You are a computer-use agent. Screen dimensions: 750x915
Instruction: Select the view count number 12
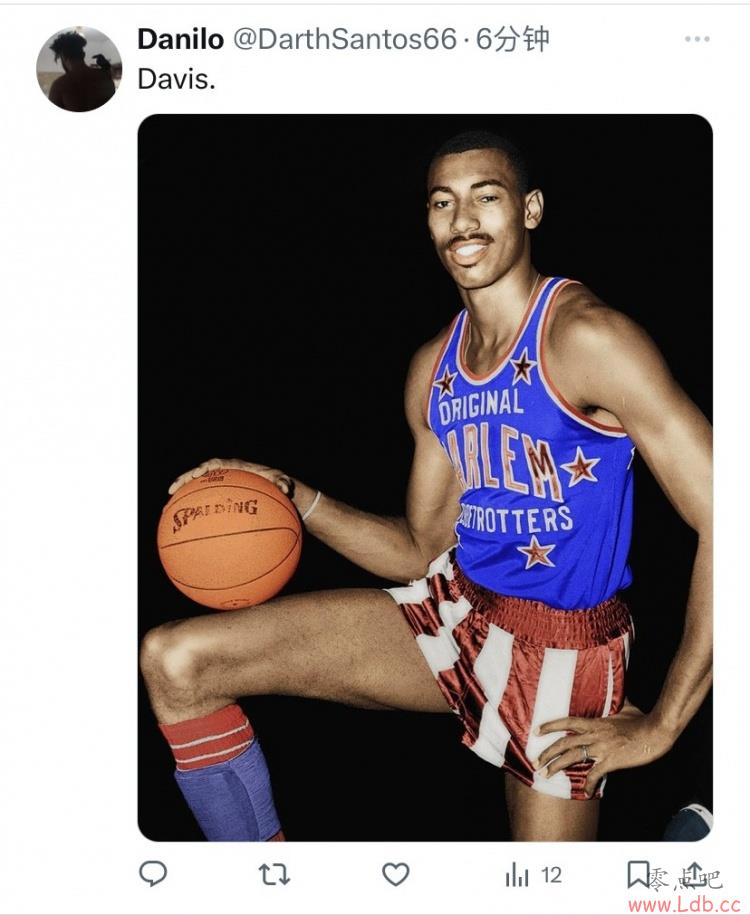pos(551,875)
